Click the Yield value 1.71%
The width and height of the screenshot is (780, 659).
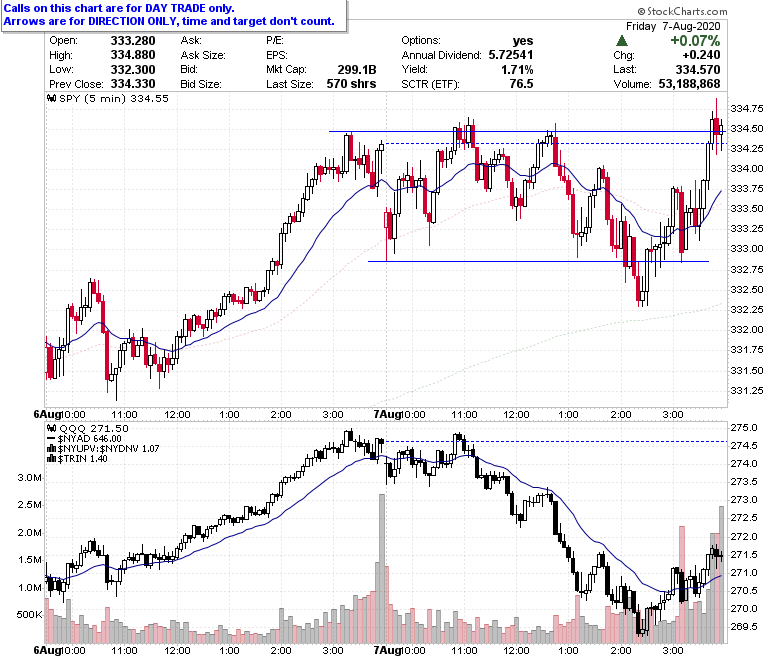click(517, 70)
